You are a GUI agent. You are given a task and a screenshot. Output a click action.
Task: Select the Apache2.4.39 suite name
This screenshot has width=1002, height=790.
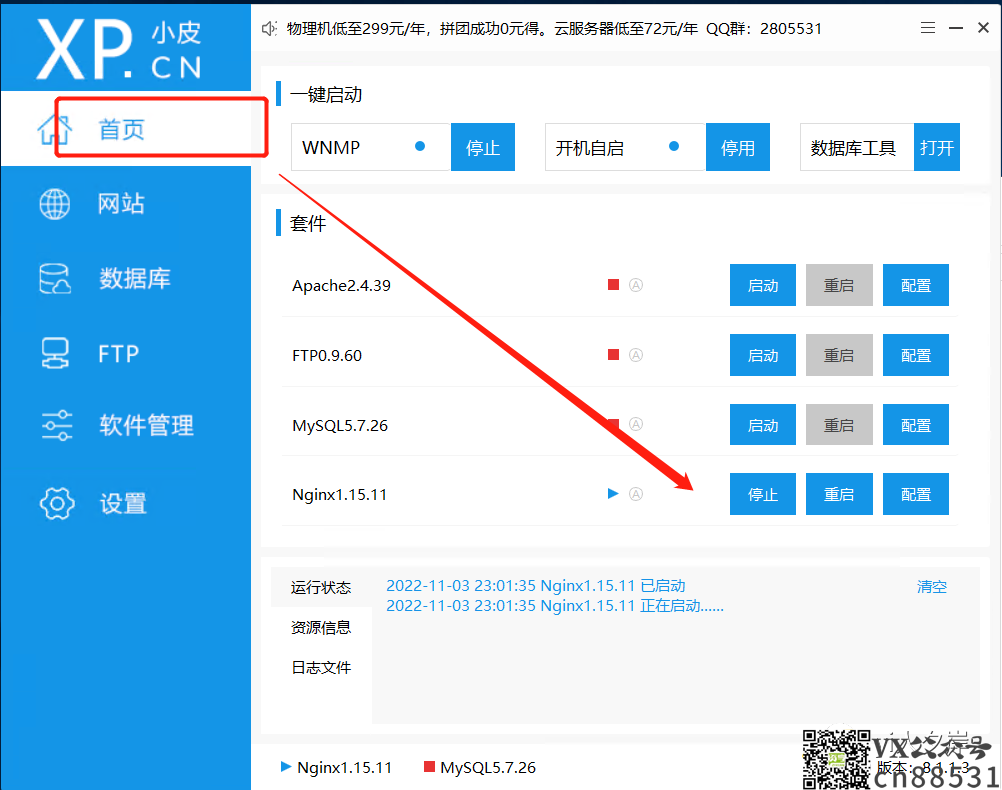341,285
